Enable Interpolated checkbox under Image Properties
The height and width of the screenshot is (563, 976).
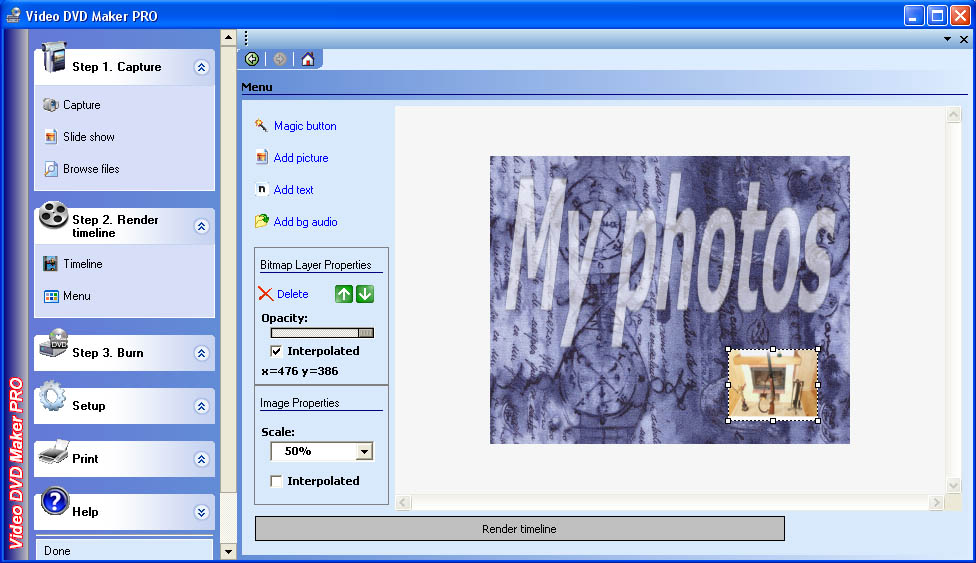point(277,482)
